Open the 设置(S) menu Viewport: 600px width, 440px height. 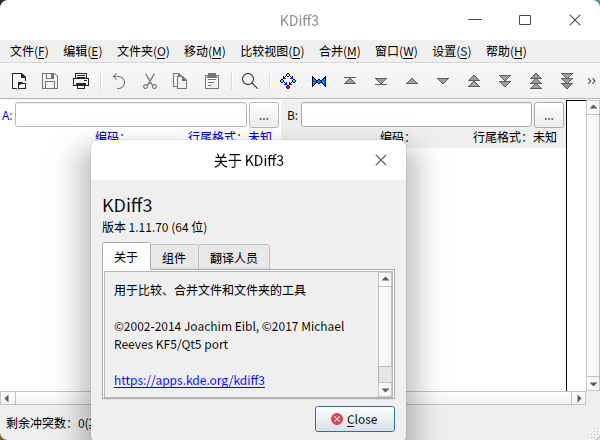[x=452, y=51]
